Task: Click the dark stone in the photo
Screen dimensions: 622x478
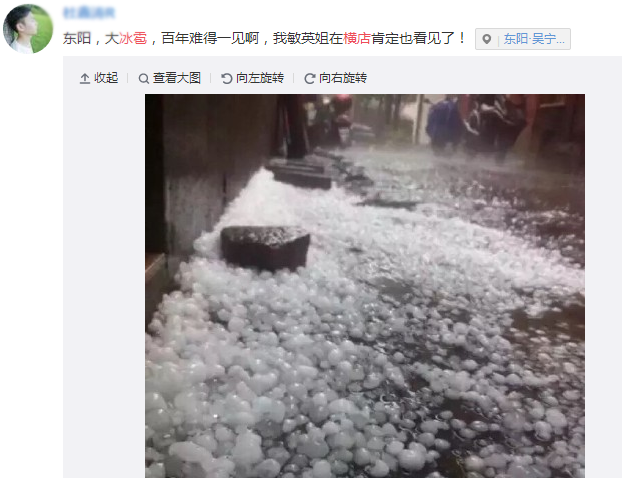Action: [265, 248]
